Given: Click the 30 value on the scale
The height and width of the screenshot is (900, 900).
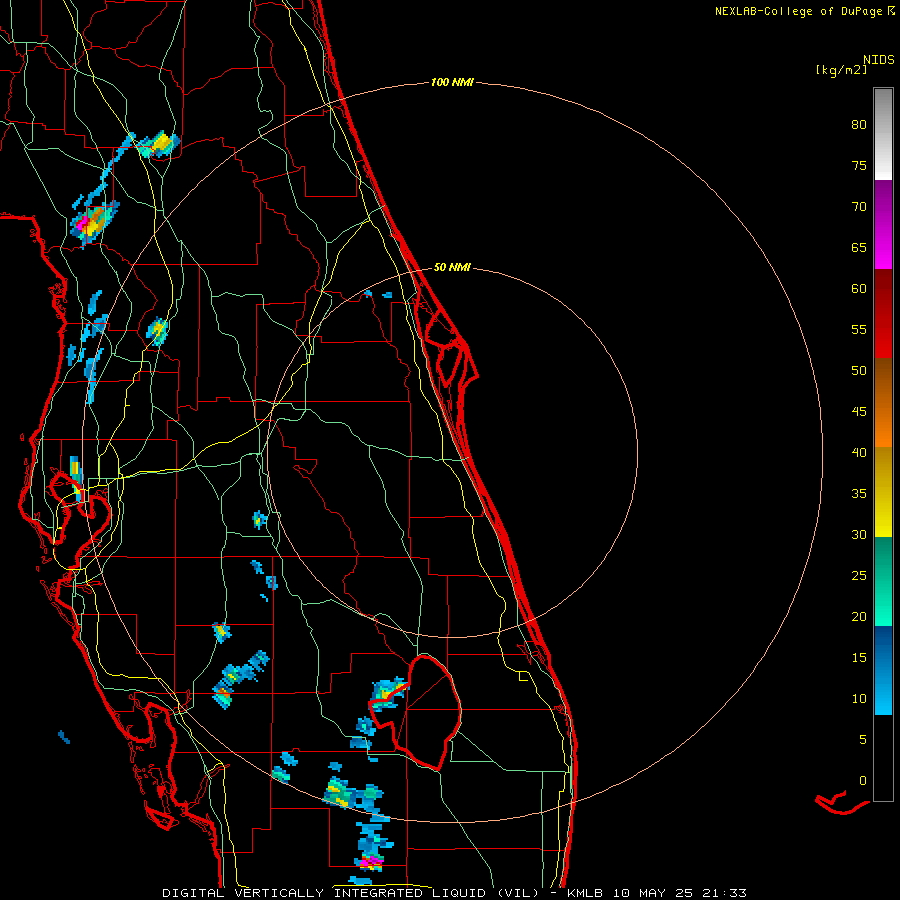Looking at the screenshot, I should tap(859, 535).
